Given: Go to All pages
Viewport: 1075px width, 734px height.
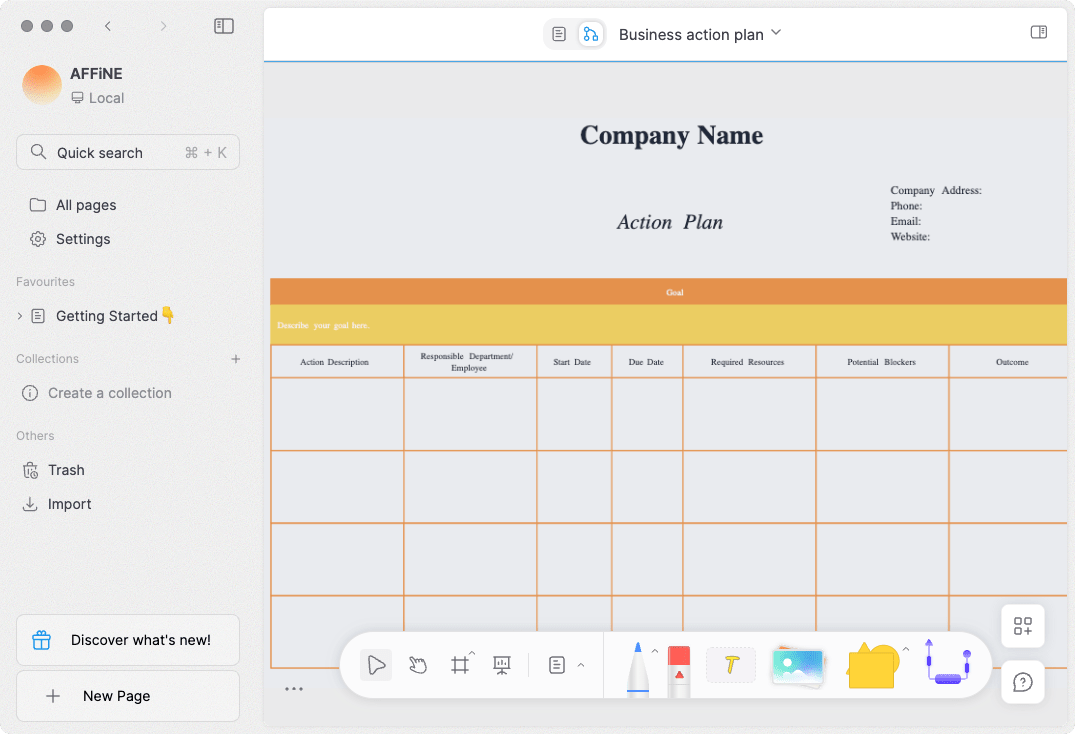Looking at the screenshot, I should pos(85,204).
